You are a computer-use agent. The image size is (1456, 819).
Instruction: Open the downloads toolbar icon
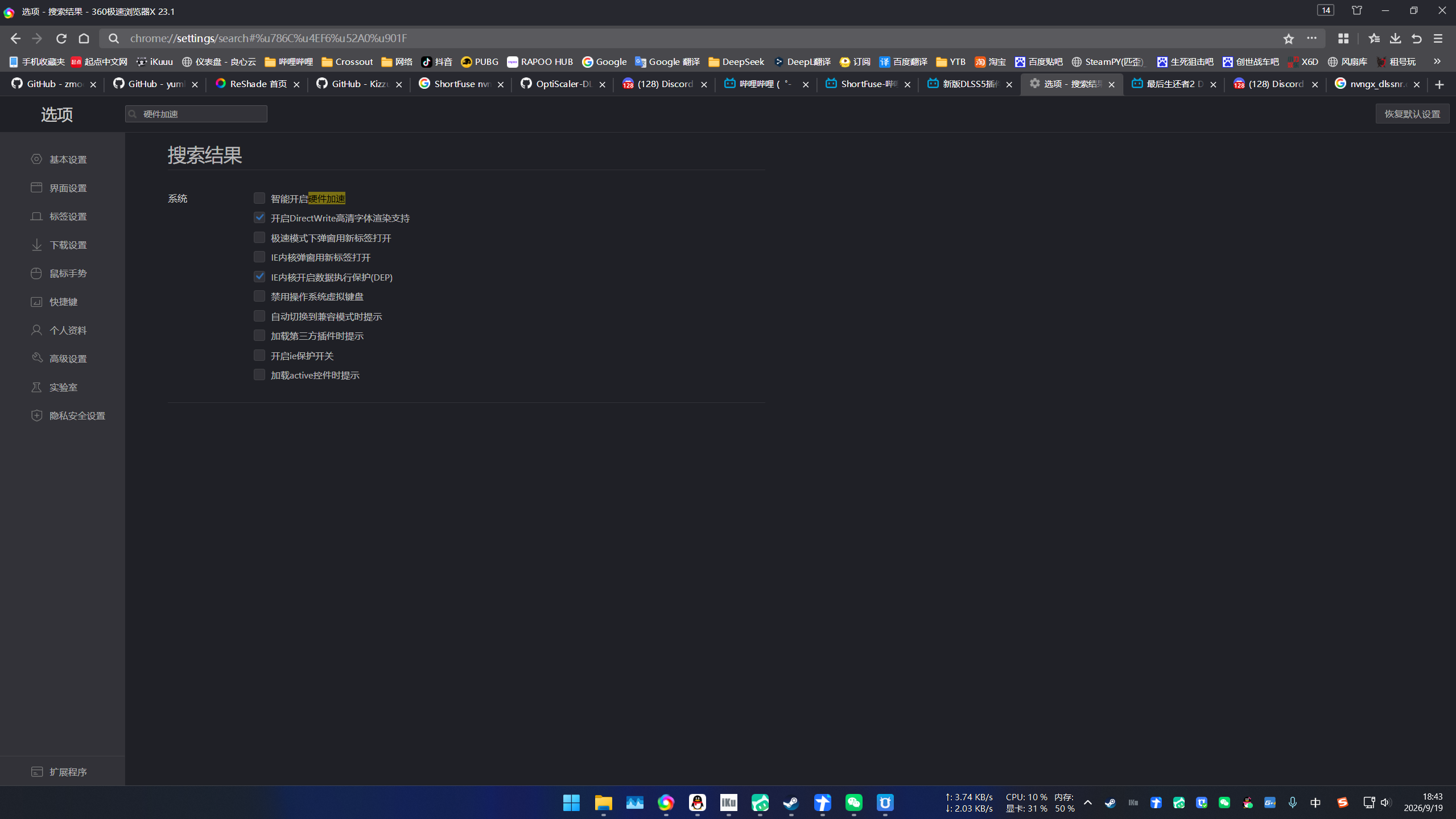pos(1395,38)
